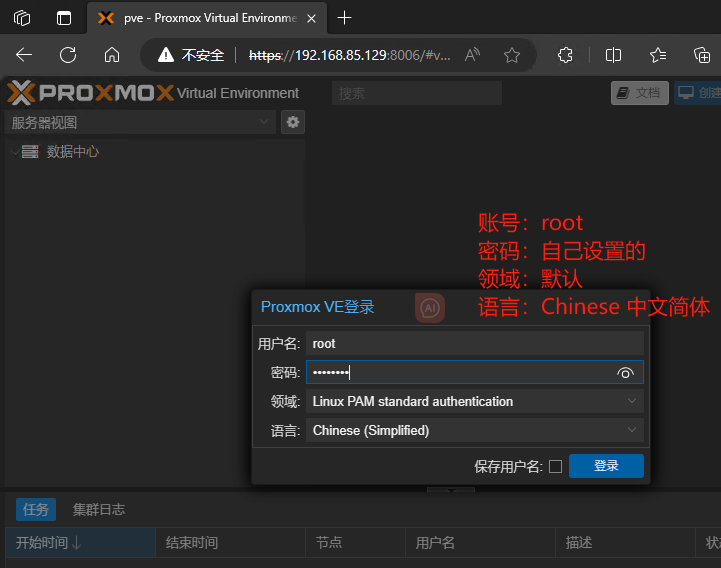
Task: Click the browser back arrow
Action: 23,55
